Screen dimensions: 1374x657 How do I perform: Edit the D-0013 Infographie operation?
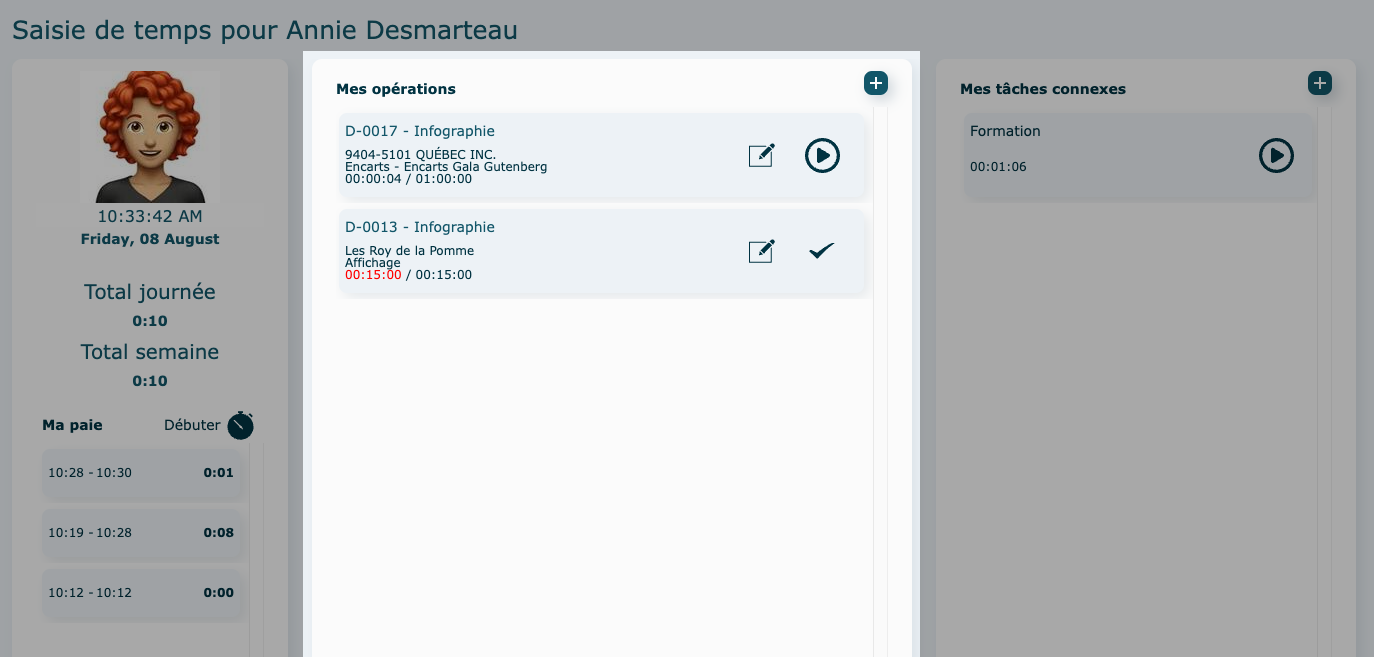click(761, 252)
